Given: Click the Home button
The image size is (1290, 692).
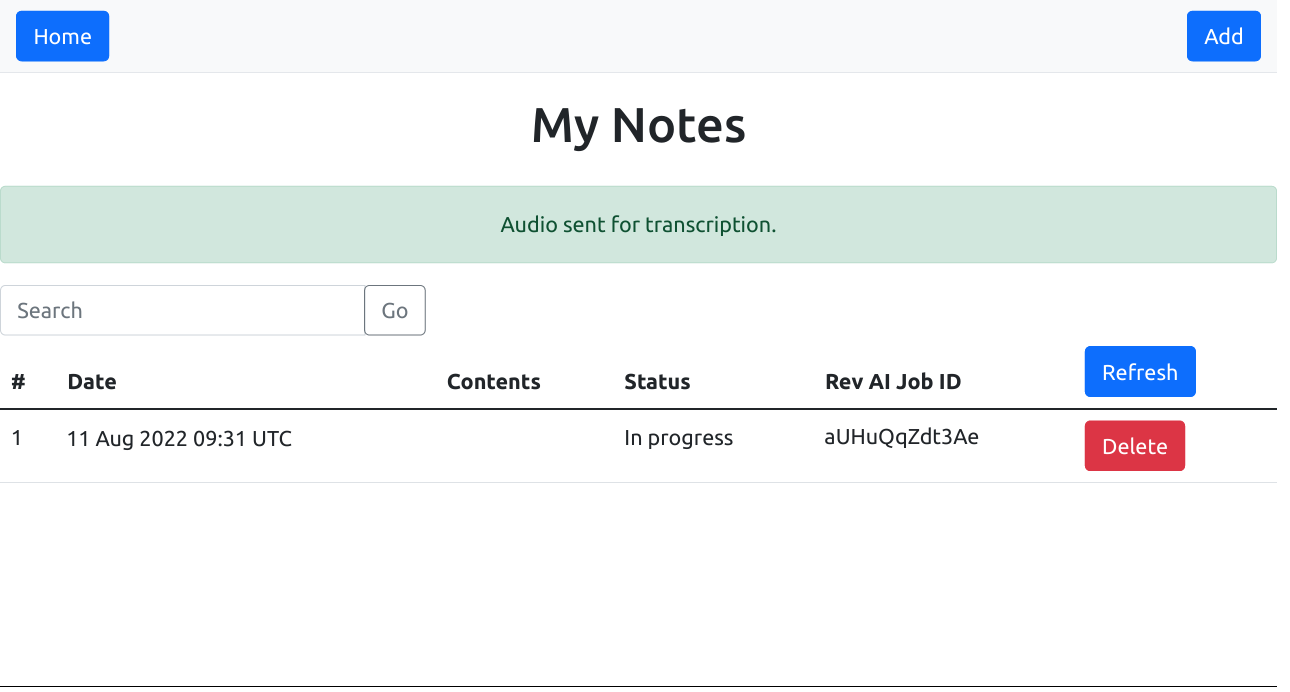Looking at the screenshot, I should [62, 36].
